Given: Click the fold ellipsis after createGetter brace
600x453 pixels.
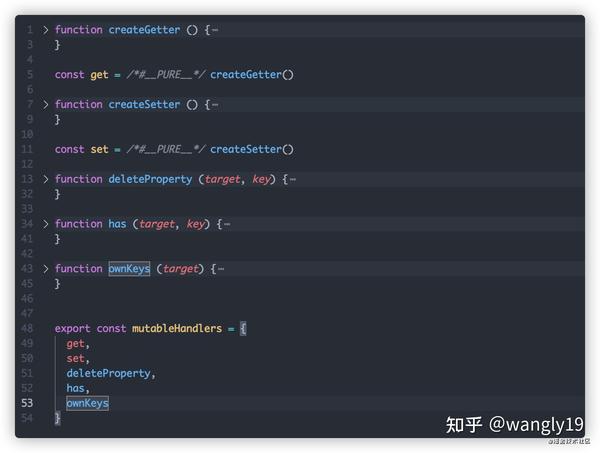Looking at the screenshot, I should 214,30.
